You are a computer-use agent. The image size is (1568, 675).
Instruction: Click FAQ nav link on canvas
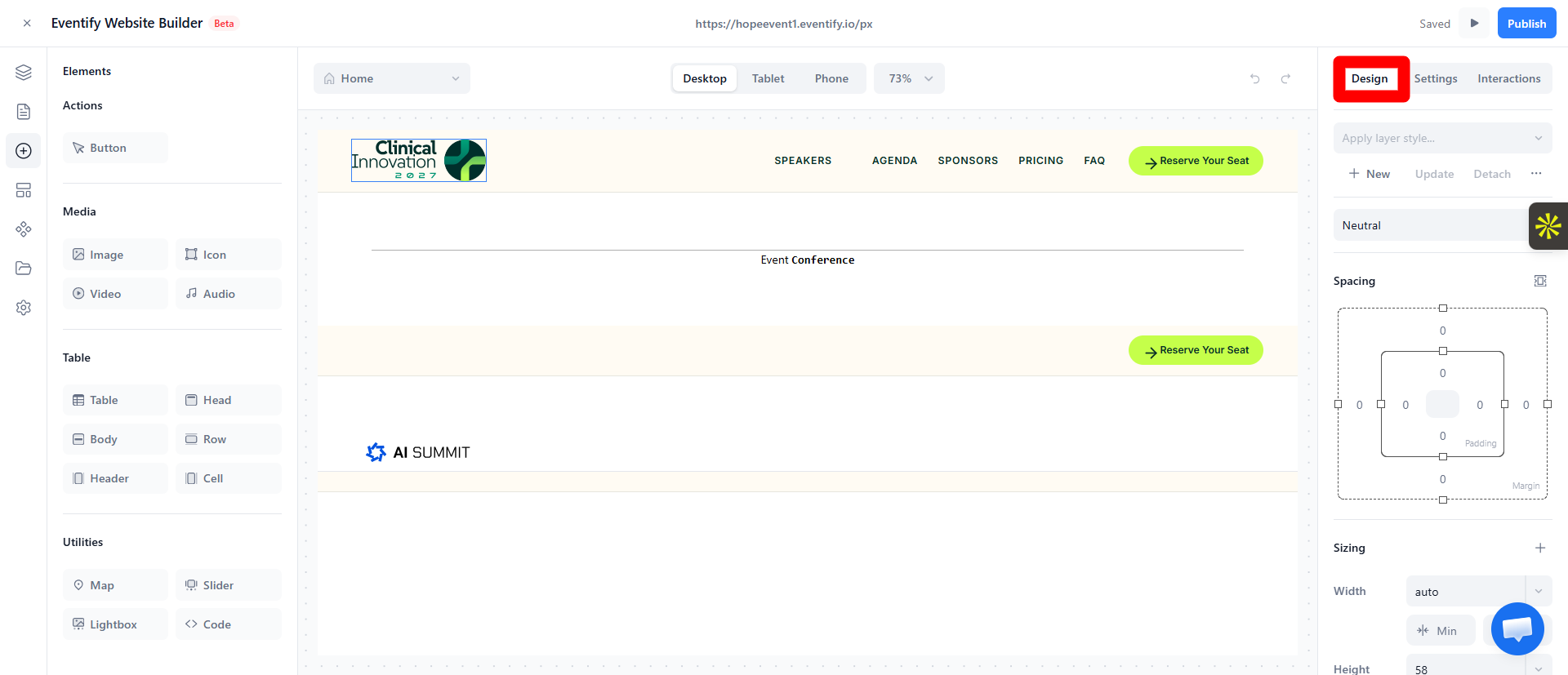click(x=1094, y=161)
